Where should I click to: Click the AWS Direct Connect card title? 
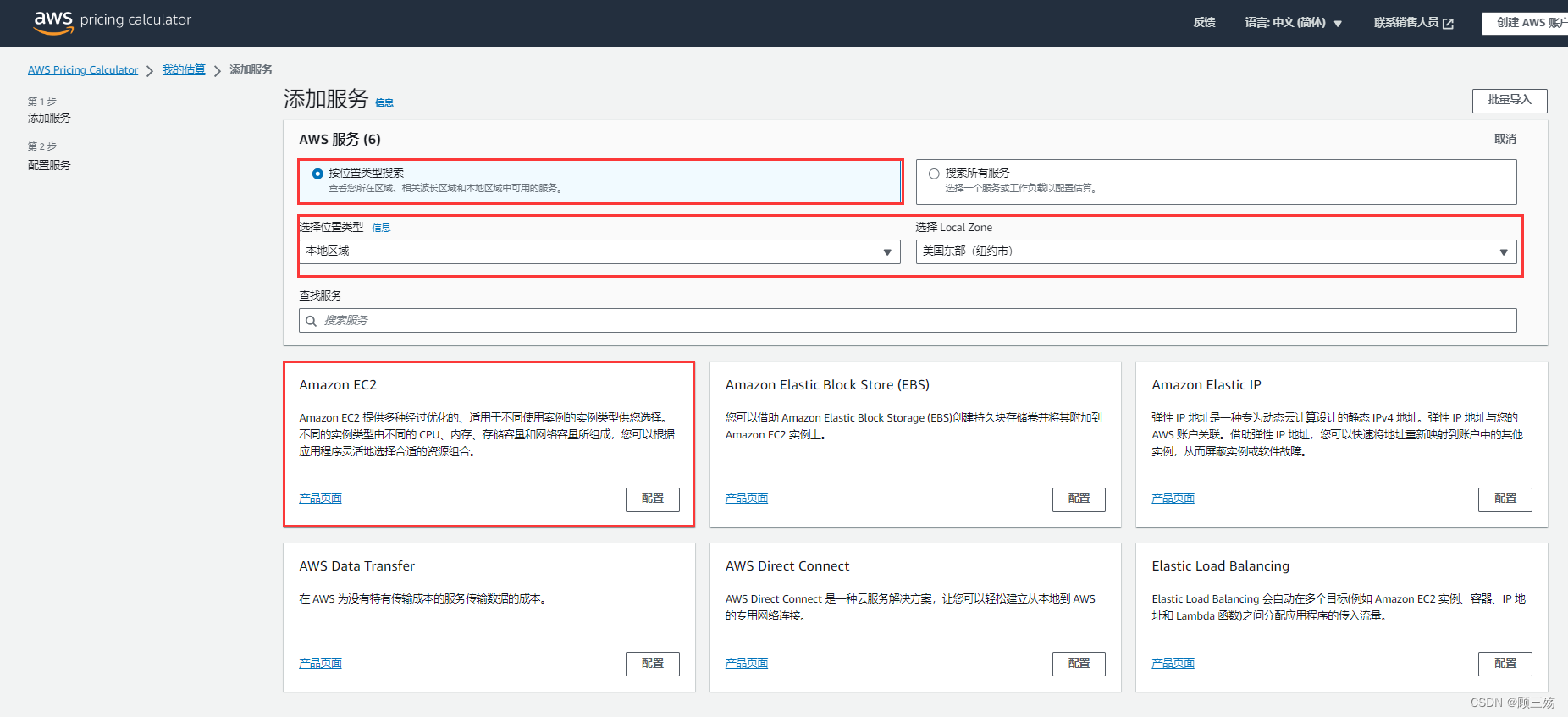(787, 566)
